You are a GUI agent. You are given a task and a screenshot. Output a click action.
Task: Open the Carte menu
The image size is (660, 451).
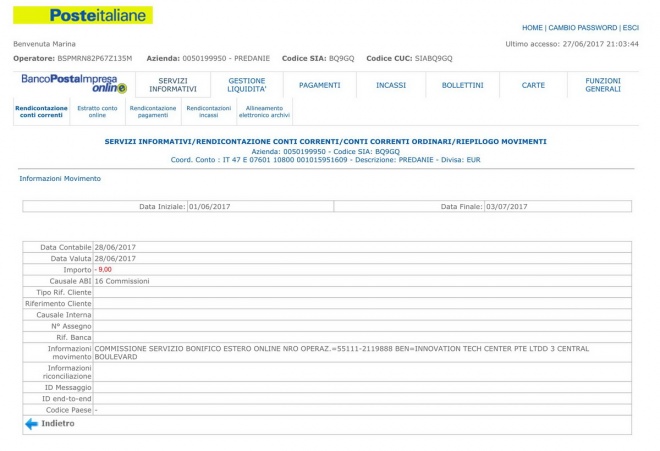click(533, 85)
